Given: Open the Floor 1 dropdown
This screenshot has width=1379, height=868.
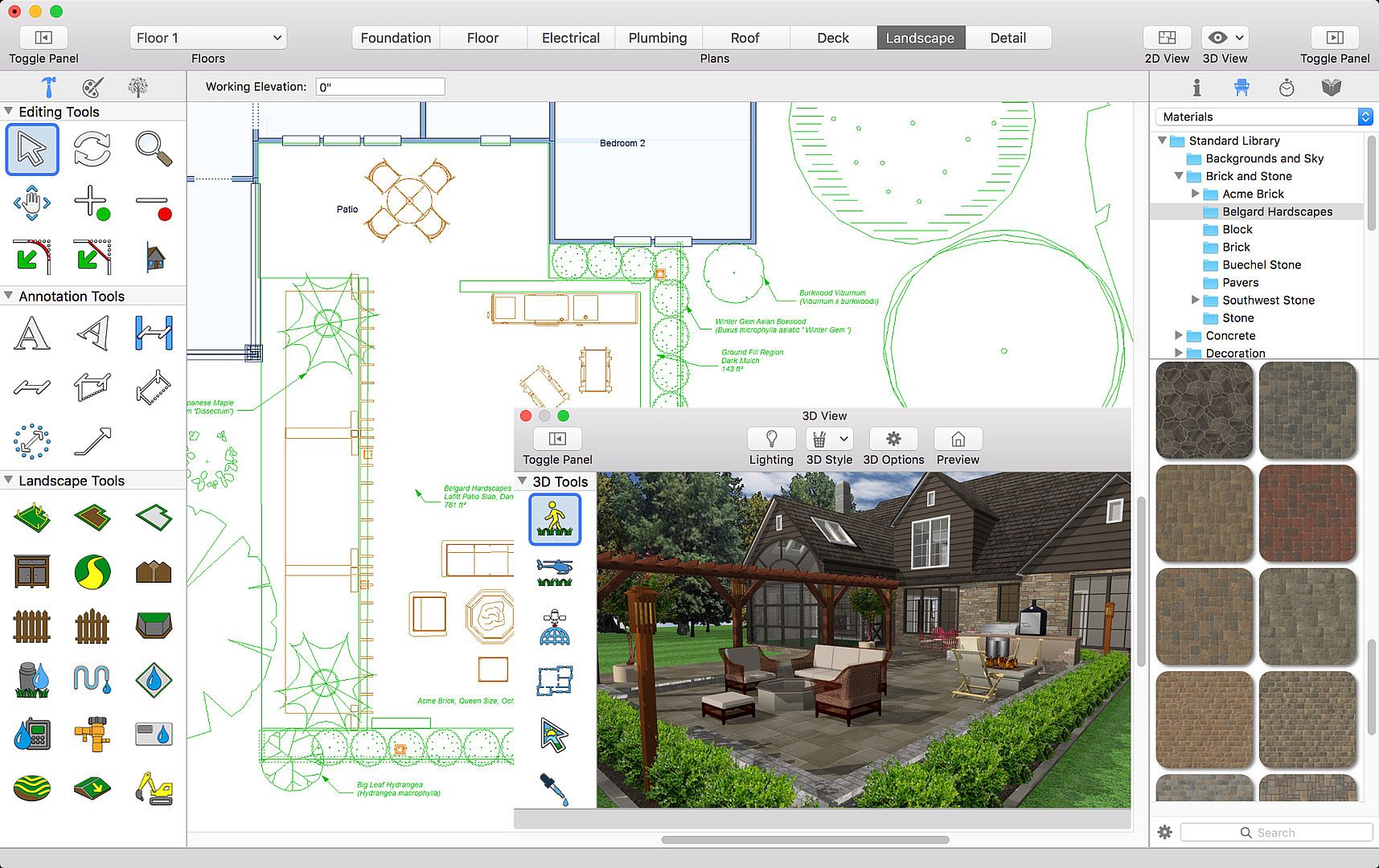Looking at the screenshot, I should 208,38.
